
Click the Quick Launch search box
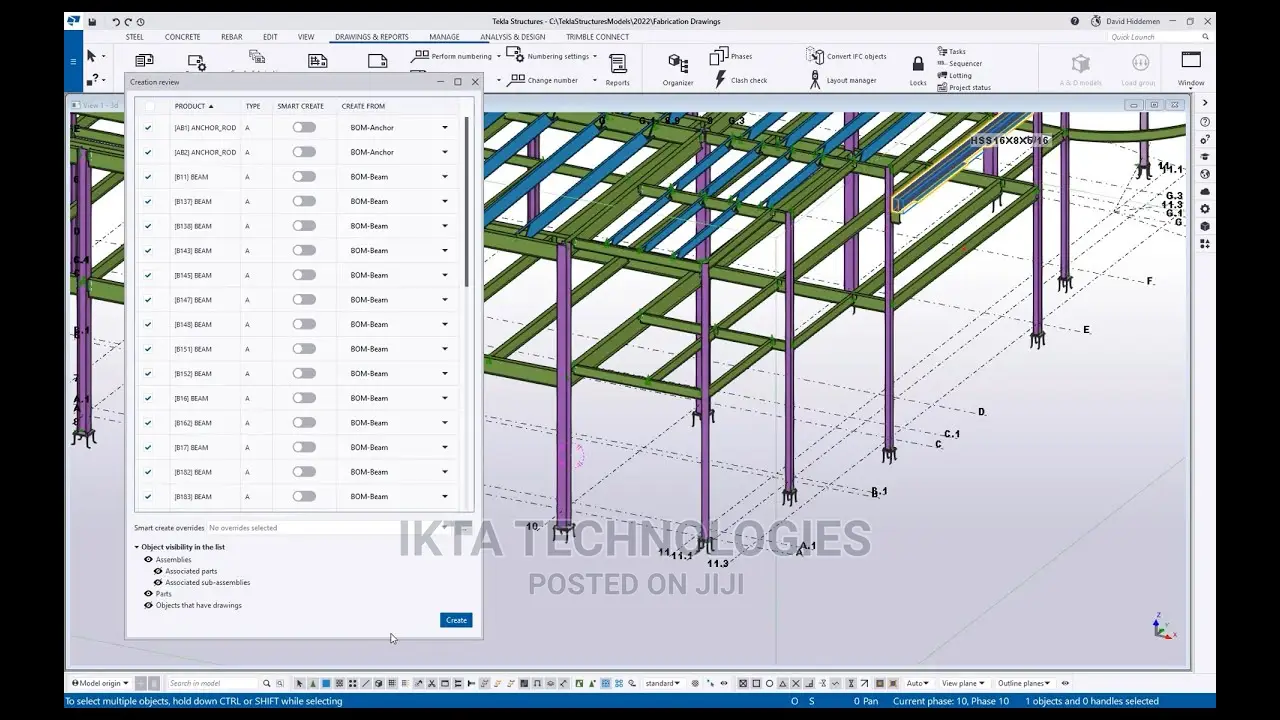tap(1160, 37)
